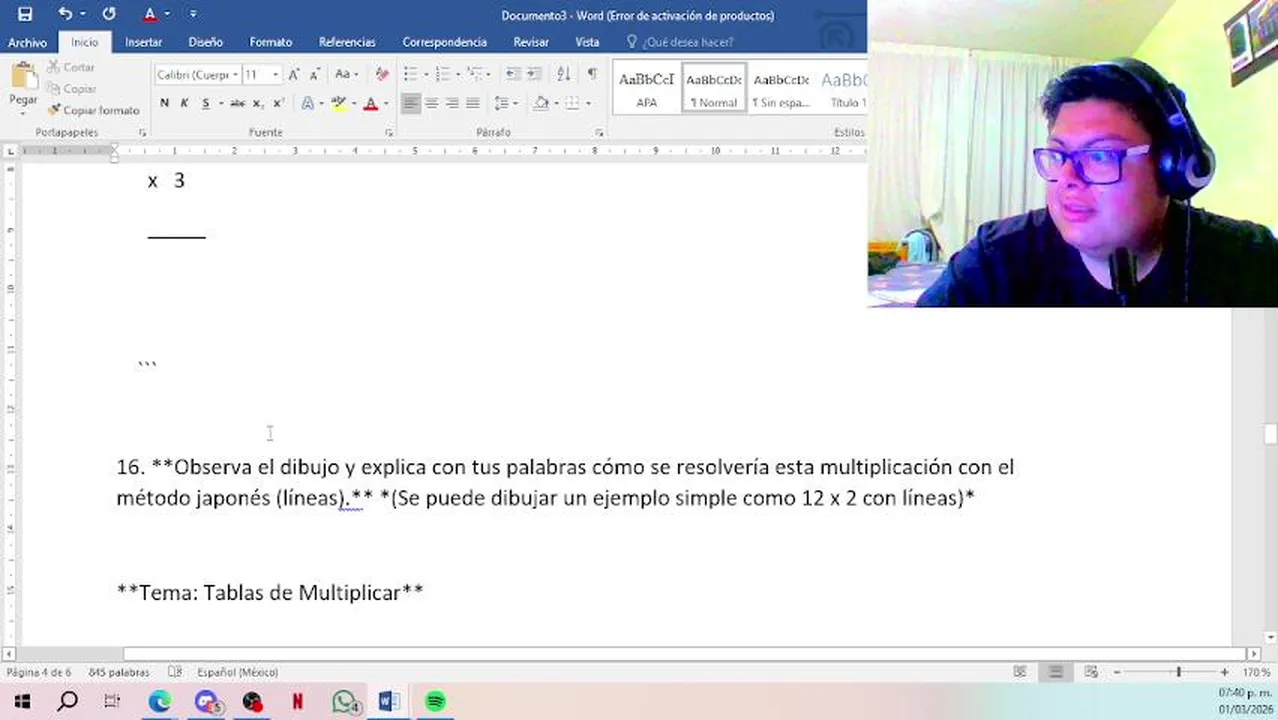Switch to Read Mode view

(1020, 672)
